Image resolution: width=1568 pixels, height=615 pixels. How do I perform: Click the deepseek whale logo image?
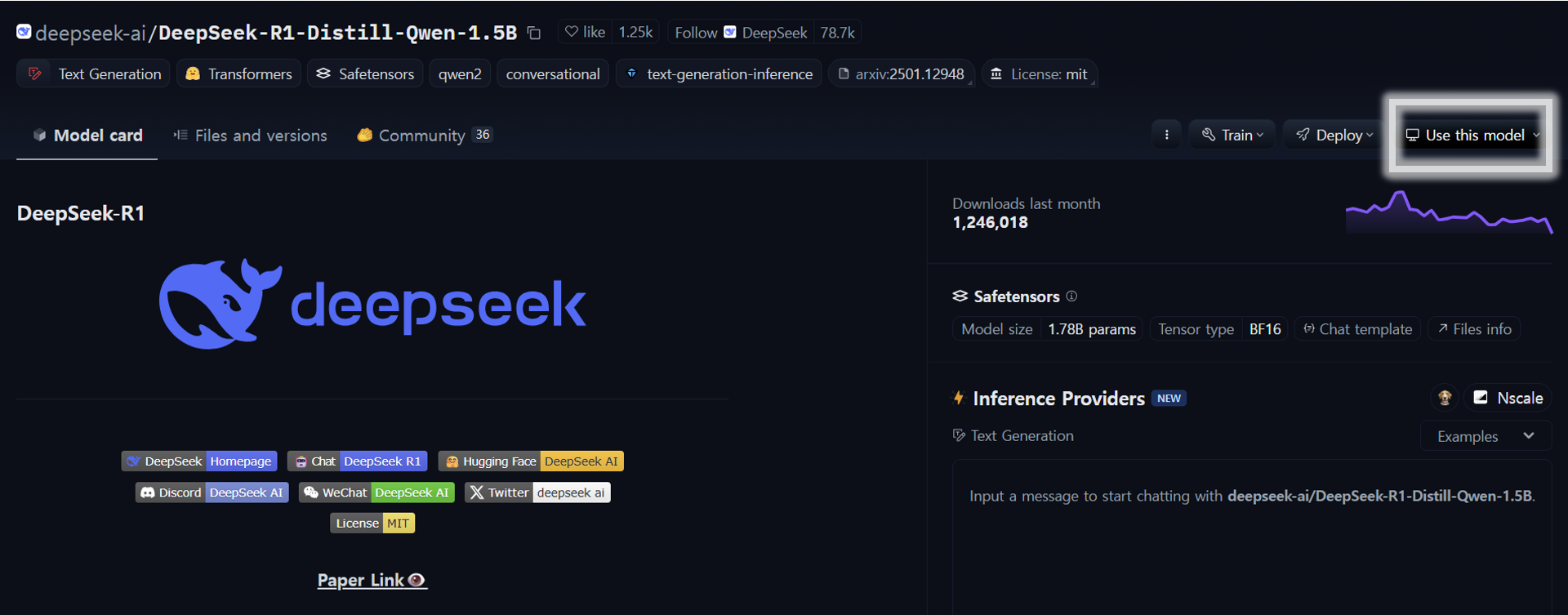pos(372,304)
